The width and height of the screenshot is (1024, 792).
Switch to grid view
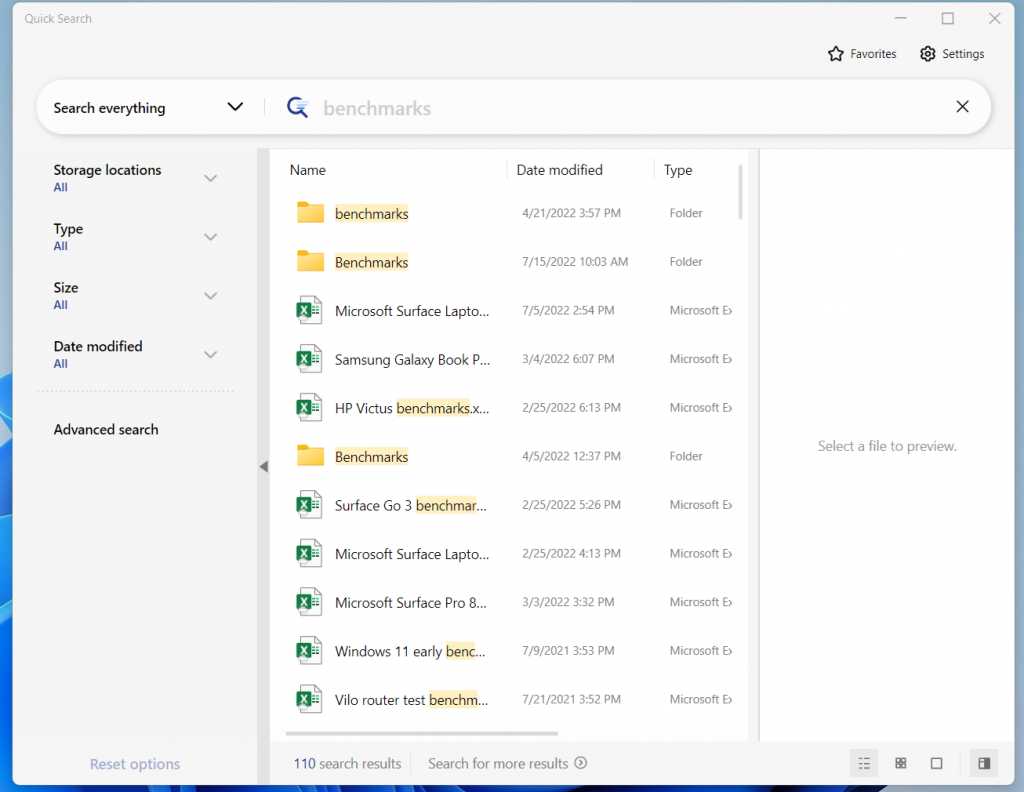[900, 762]
